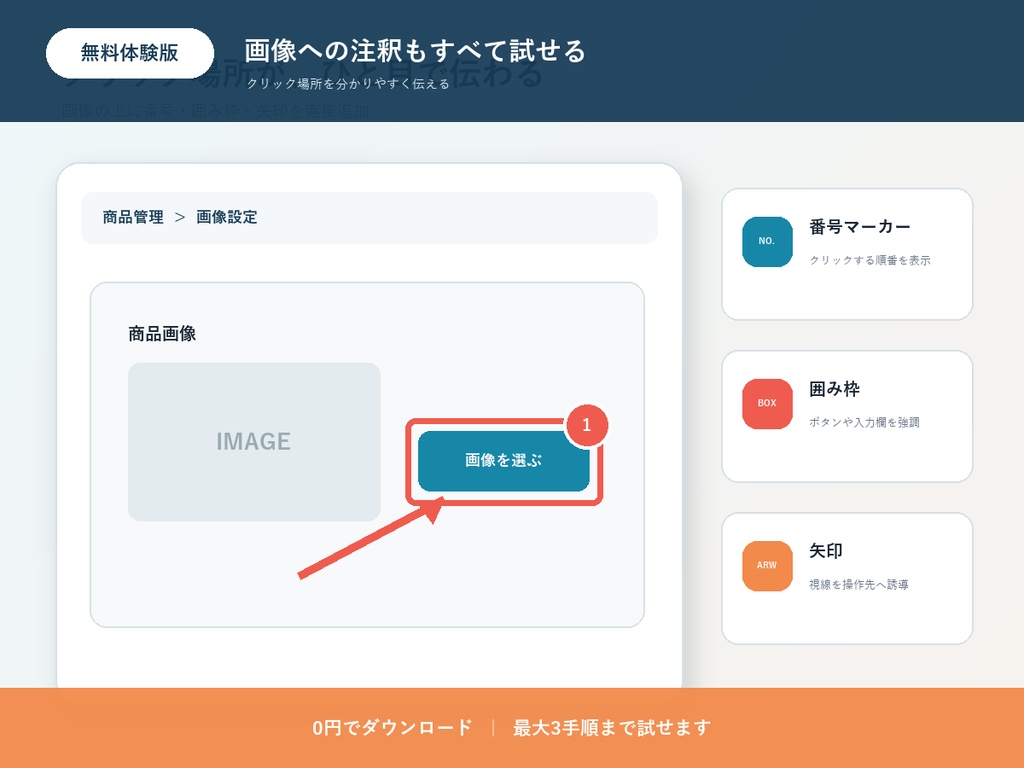
Task: Select the 番号マーカー card title
Action: (x=859, y=227)
